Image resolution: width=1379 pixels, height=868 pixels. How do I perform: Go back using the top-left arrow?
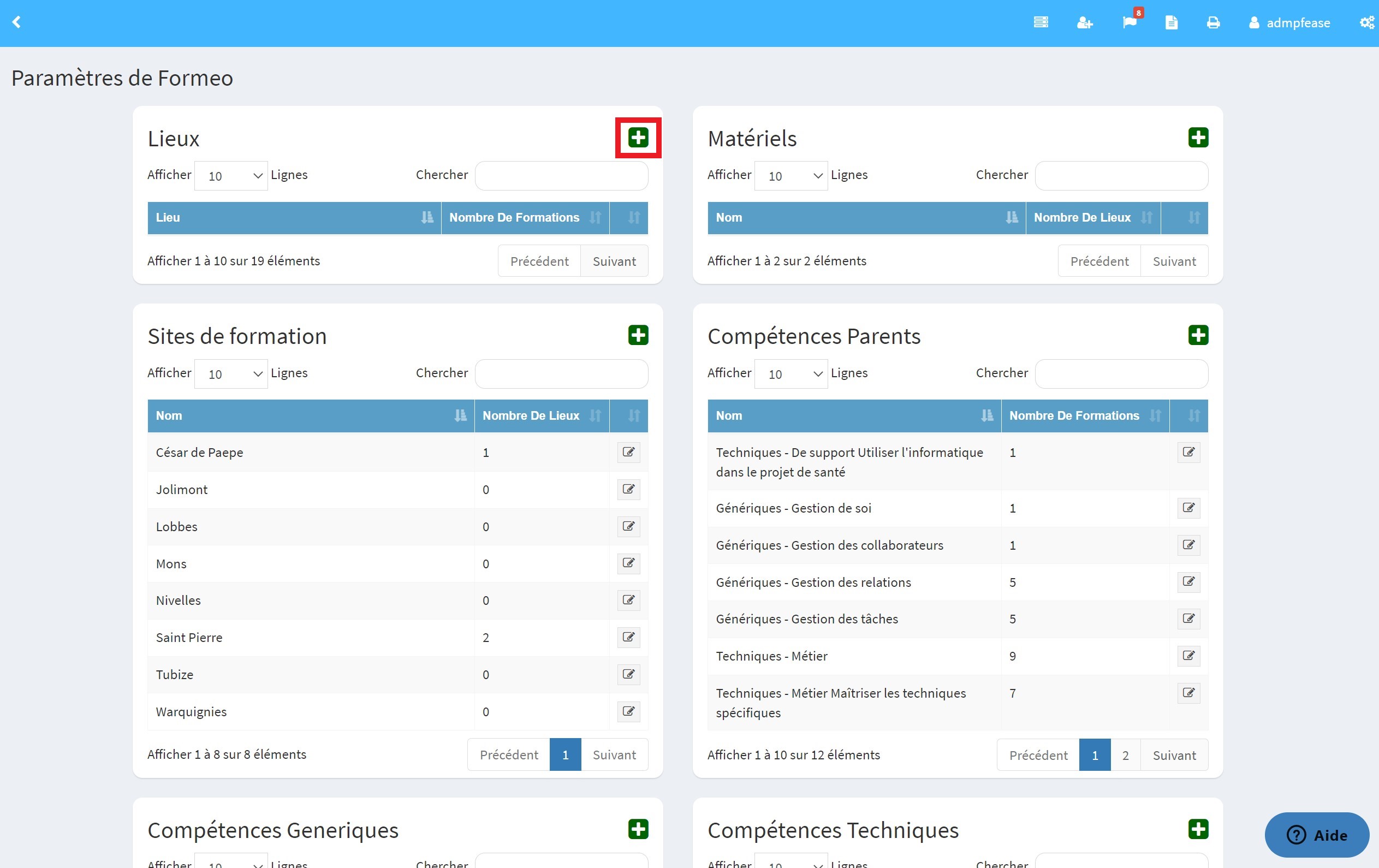point(16,22)
